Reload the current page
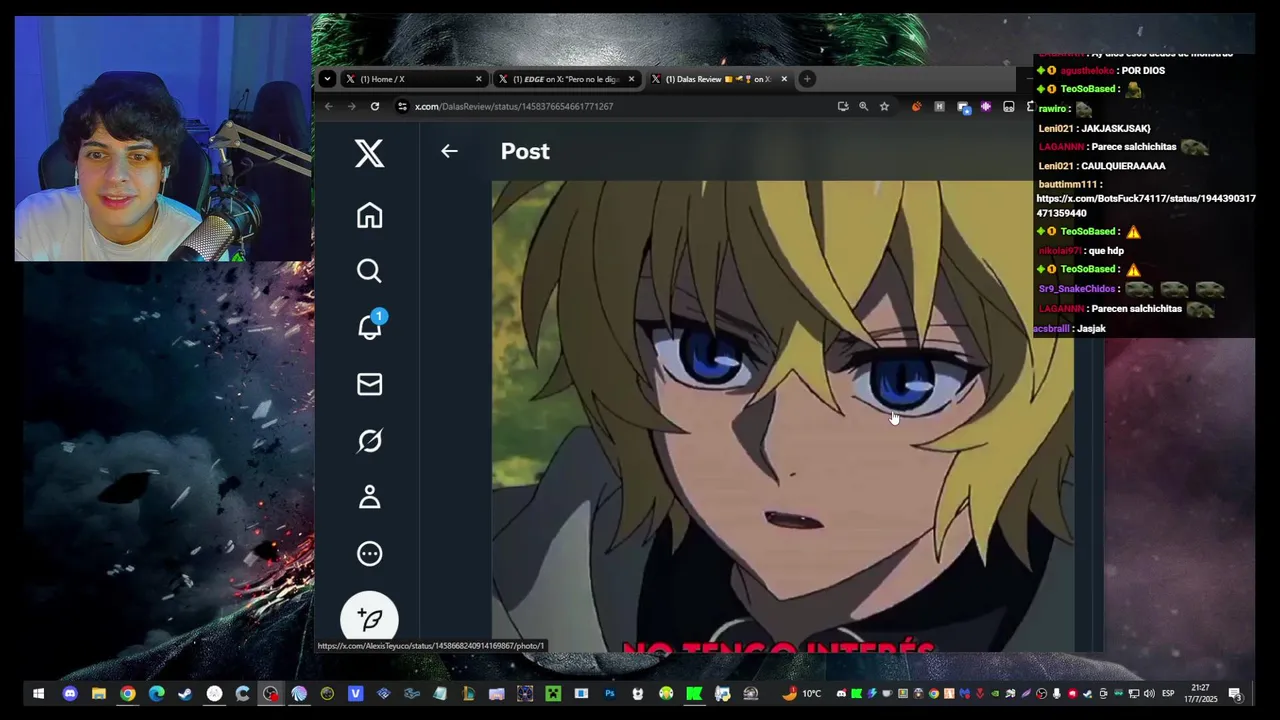Viewport: 1280px width, 720px height. pyautogui.click(x=375, y=106)
